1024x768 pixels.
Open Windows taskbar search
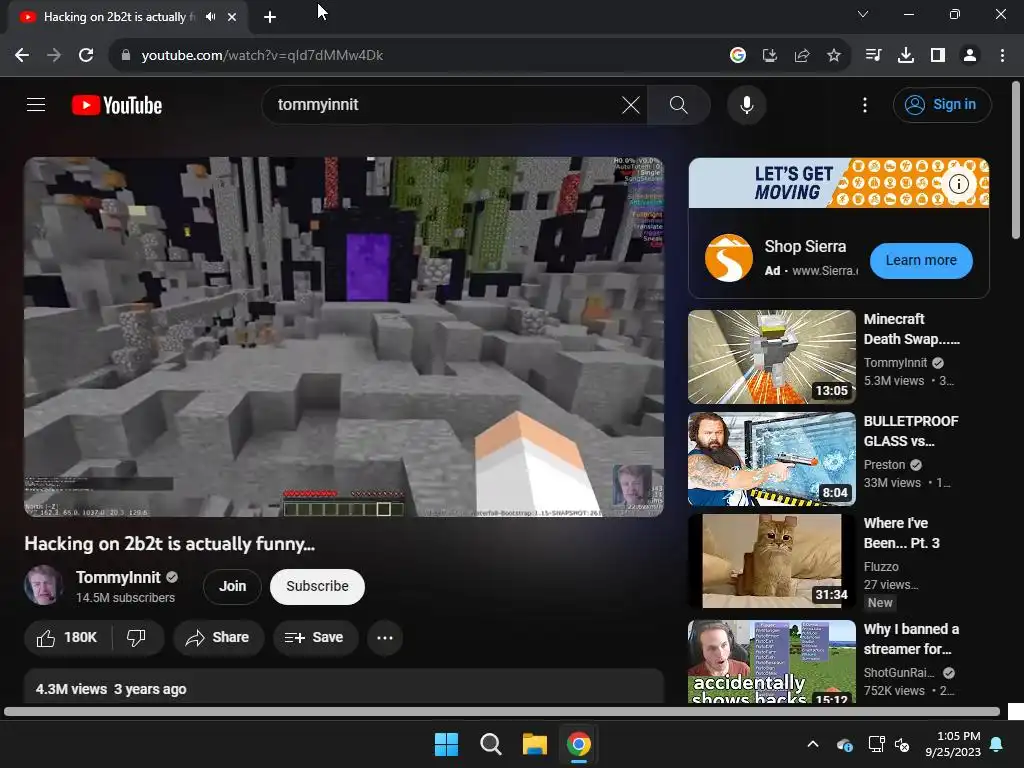point(490,744)
